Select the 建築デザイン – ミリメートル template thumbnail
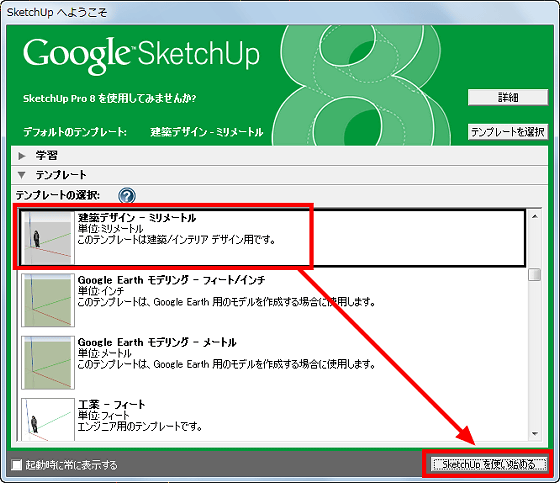Screen dimensions: 560x483 pyautogui.click(x=48, y=238)
